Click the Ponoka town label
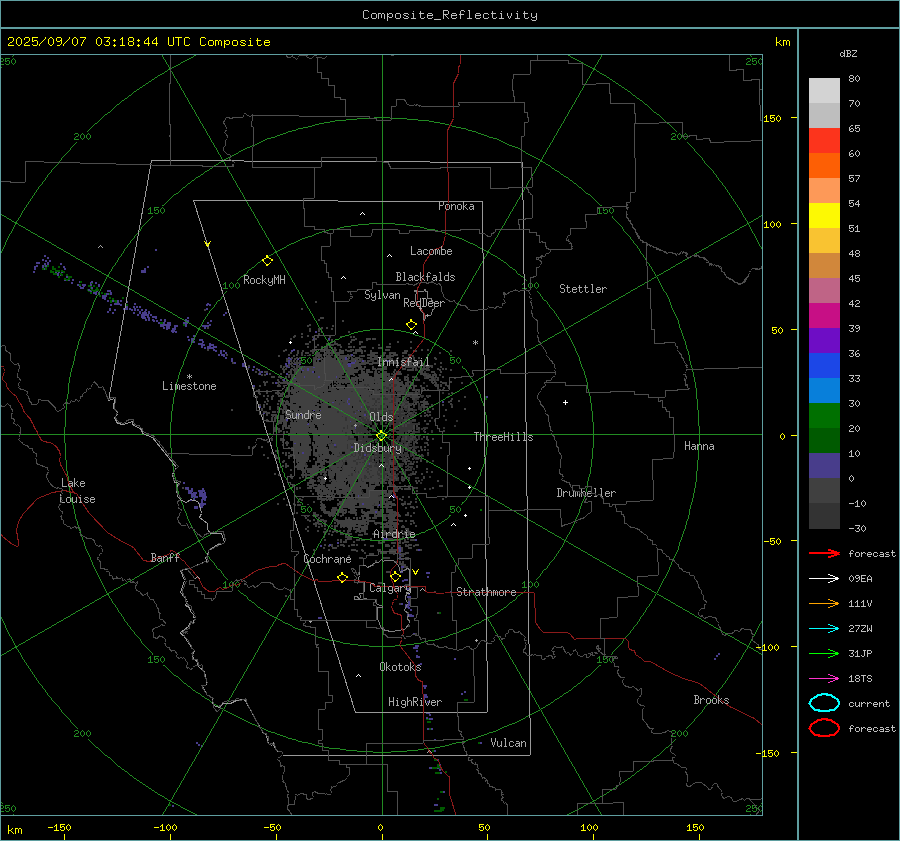900x841 pixels. (x=456, y=206)
